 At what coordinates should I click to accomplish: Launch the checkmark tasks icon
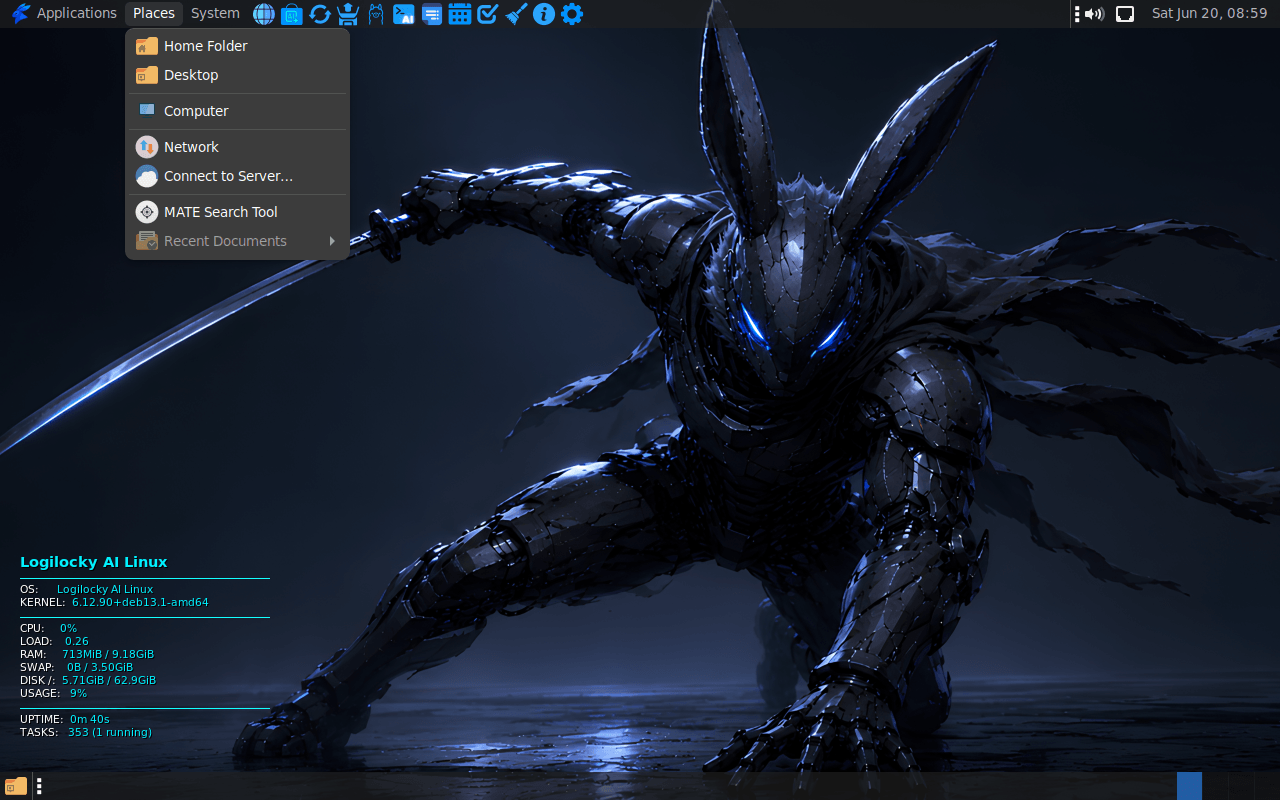pos(488,14)
